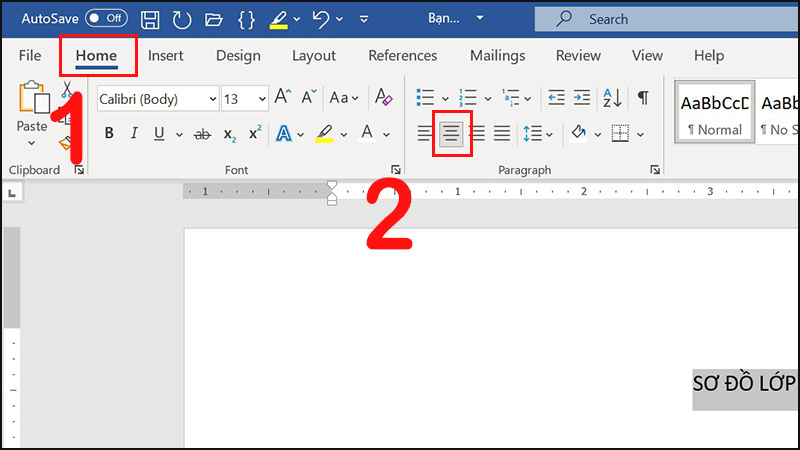Image resolution: width=800 pixels, height=450 pixels.
Task: Open the References tab
Action: [402, 56]
